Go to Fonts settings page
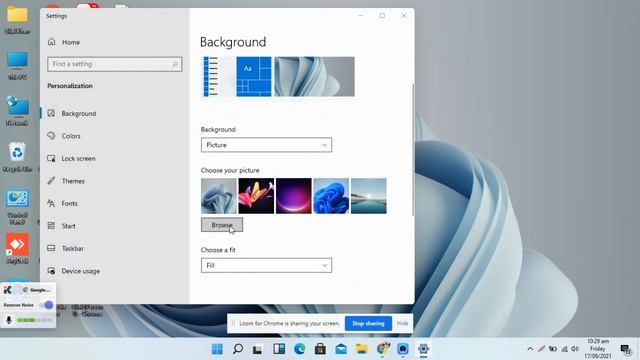 (69, 203)
